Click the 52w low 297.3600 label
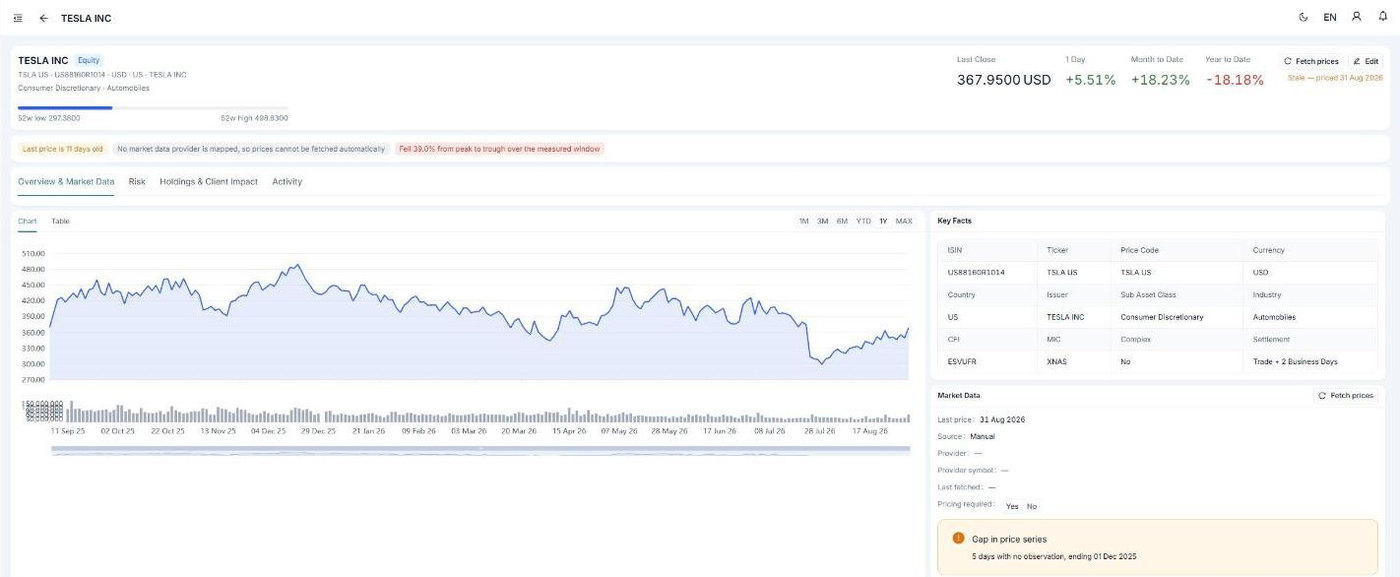 [x=49, y=118]
